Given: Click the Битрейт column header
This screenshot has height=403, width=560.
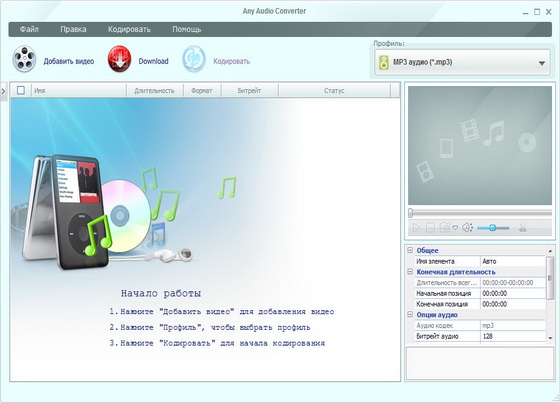Looking at the screenshot, I should click(x=250, y=91).
